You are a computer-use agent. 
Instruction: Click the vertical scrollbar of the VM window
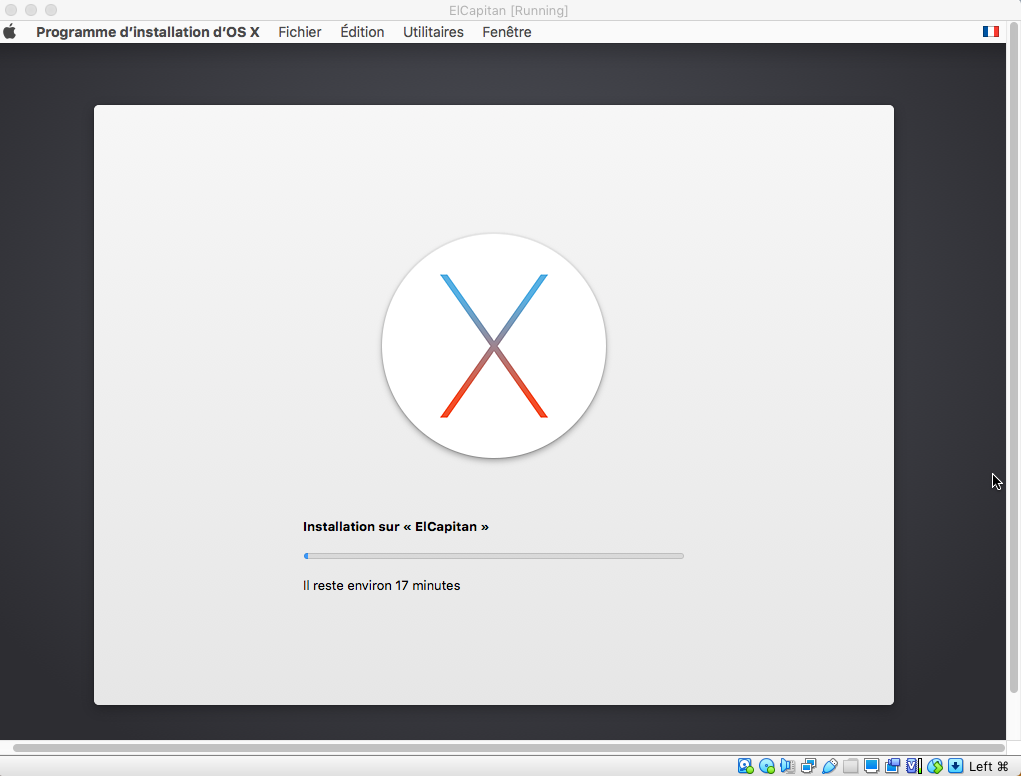(x=1014, y=358)
